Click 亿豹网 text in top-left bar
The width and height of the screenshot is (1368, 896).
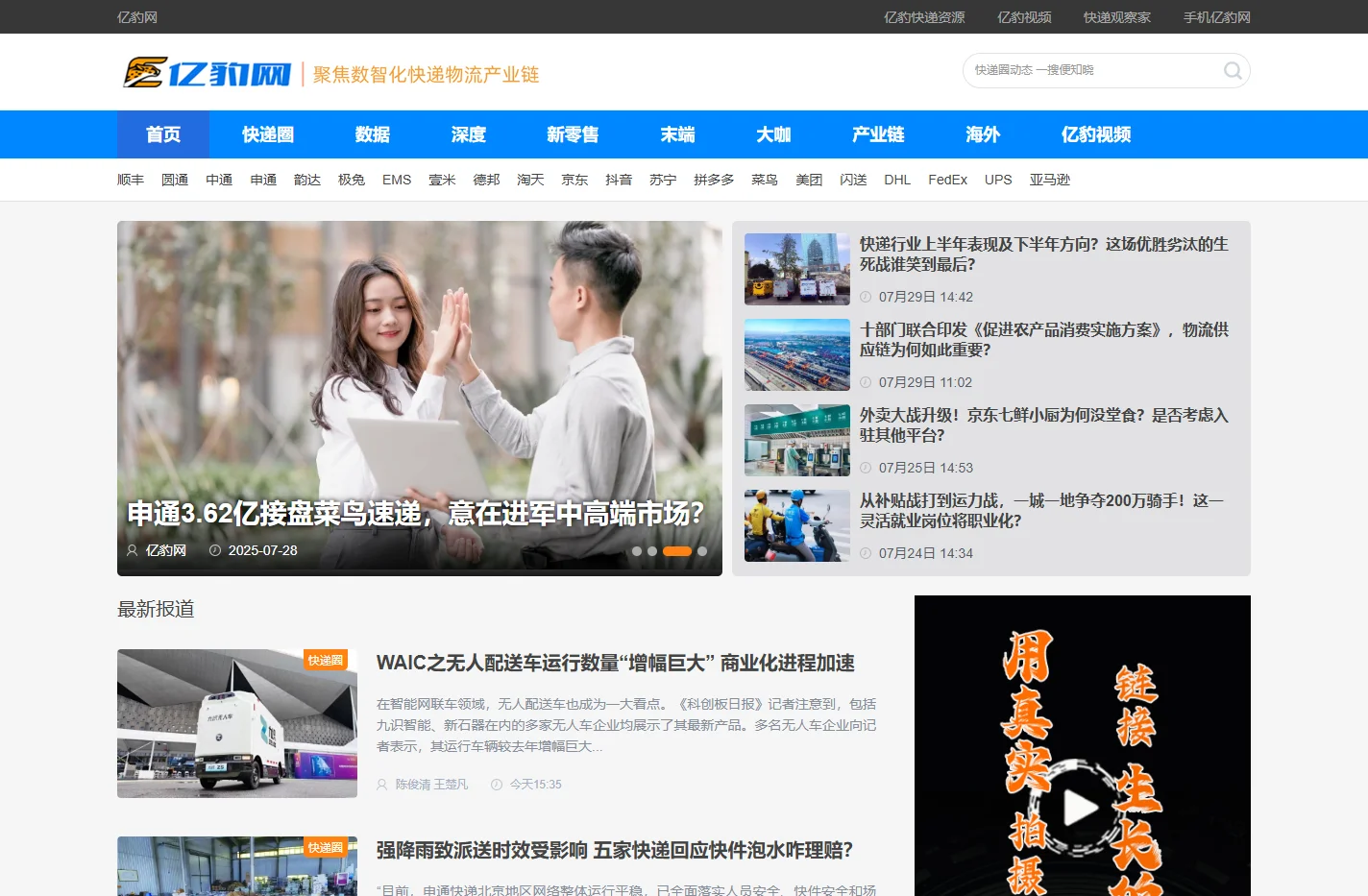click(137, 17)
